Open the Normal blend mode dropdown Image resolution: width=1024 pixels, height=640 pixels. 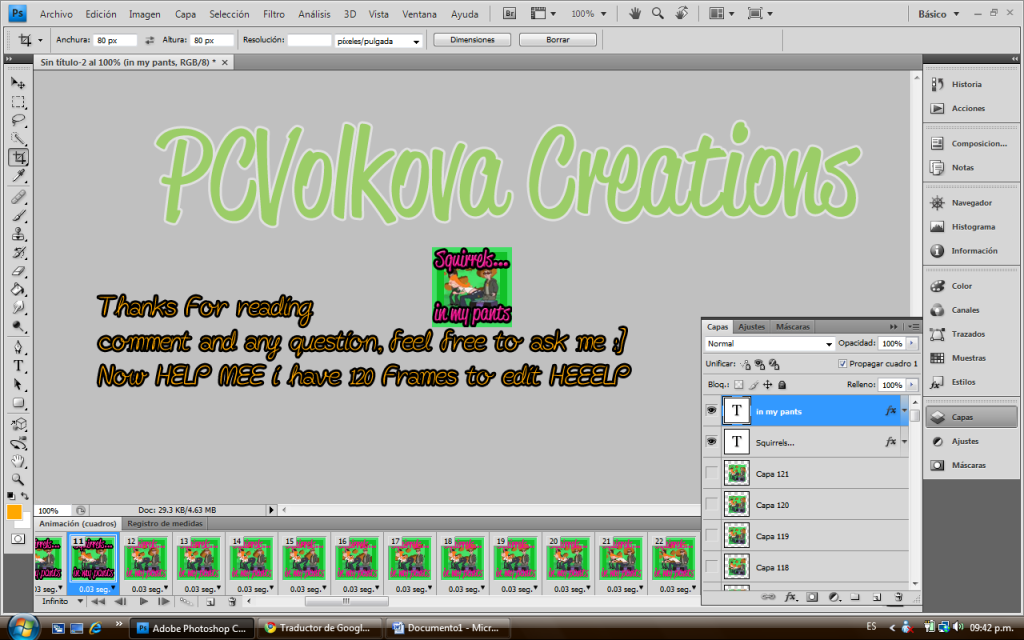[770, 344]
